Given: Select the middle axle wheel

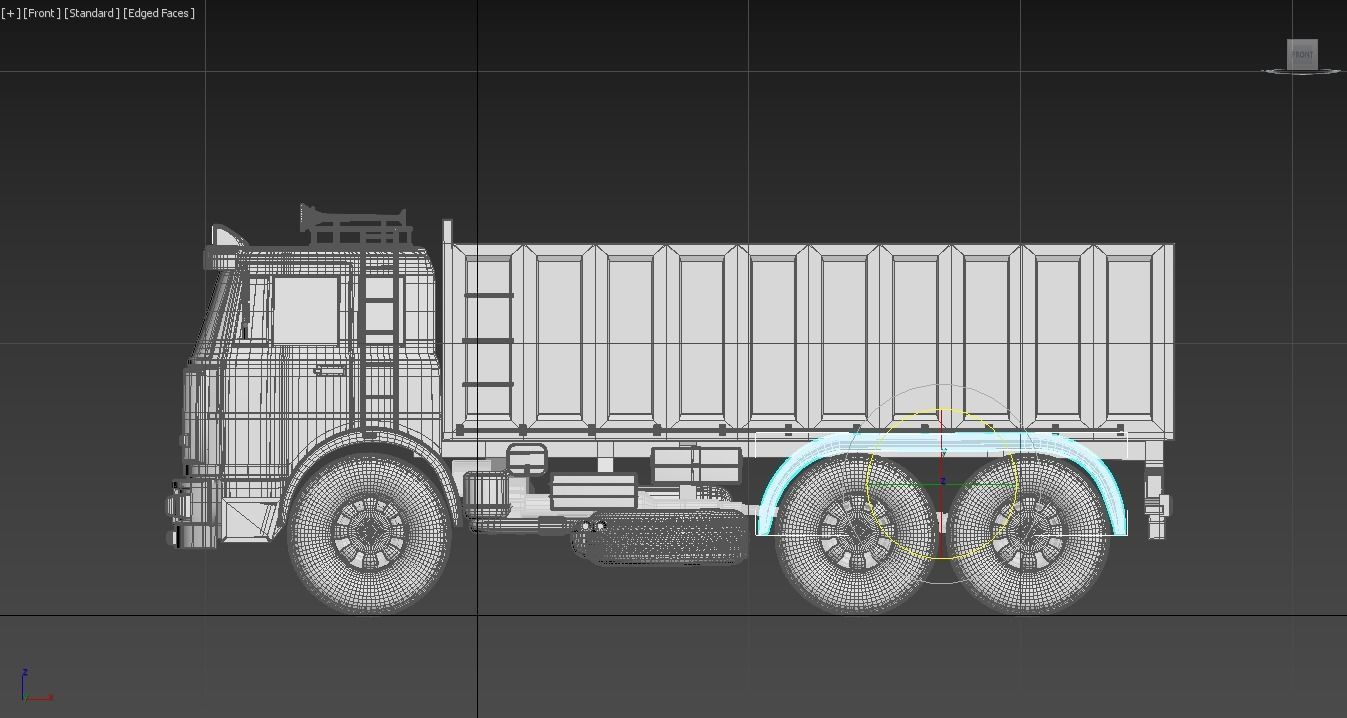Looking at the screenshot, I should 857,532.
